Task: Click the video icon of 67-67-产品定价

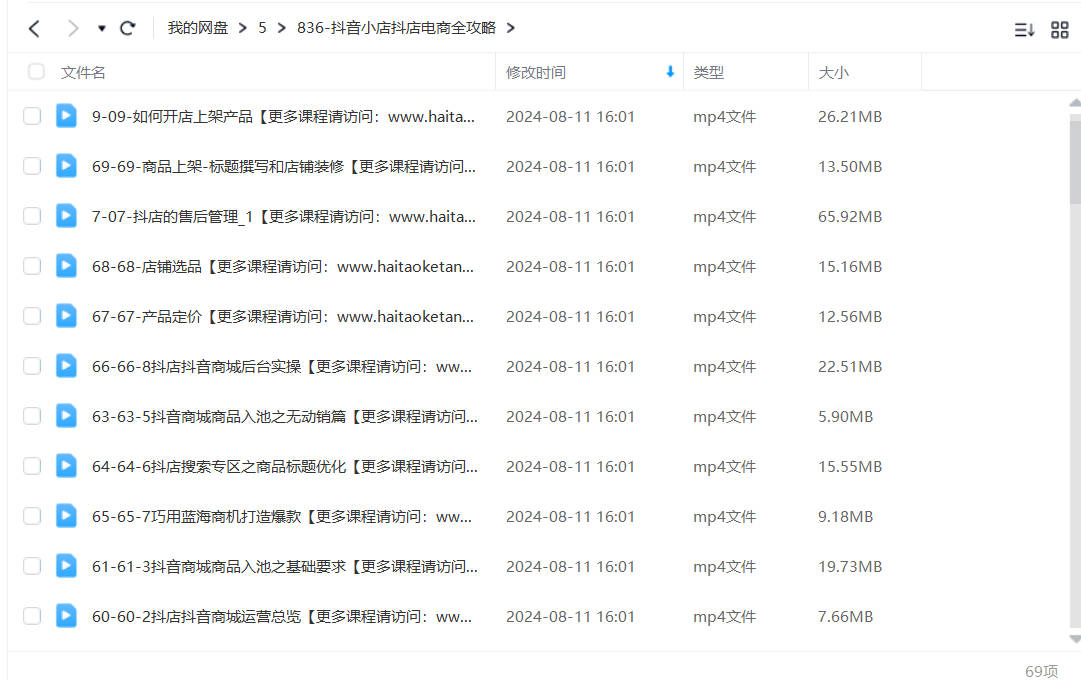Action: click(x=66, y=315)
